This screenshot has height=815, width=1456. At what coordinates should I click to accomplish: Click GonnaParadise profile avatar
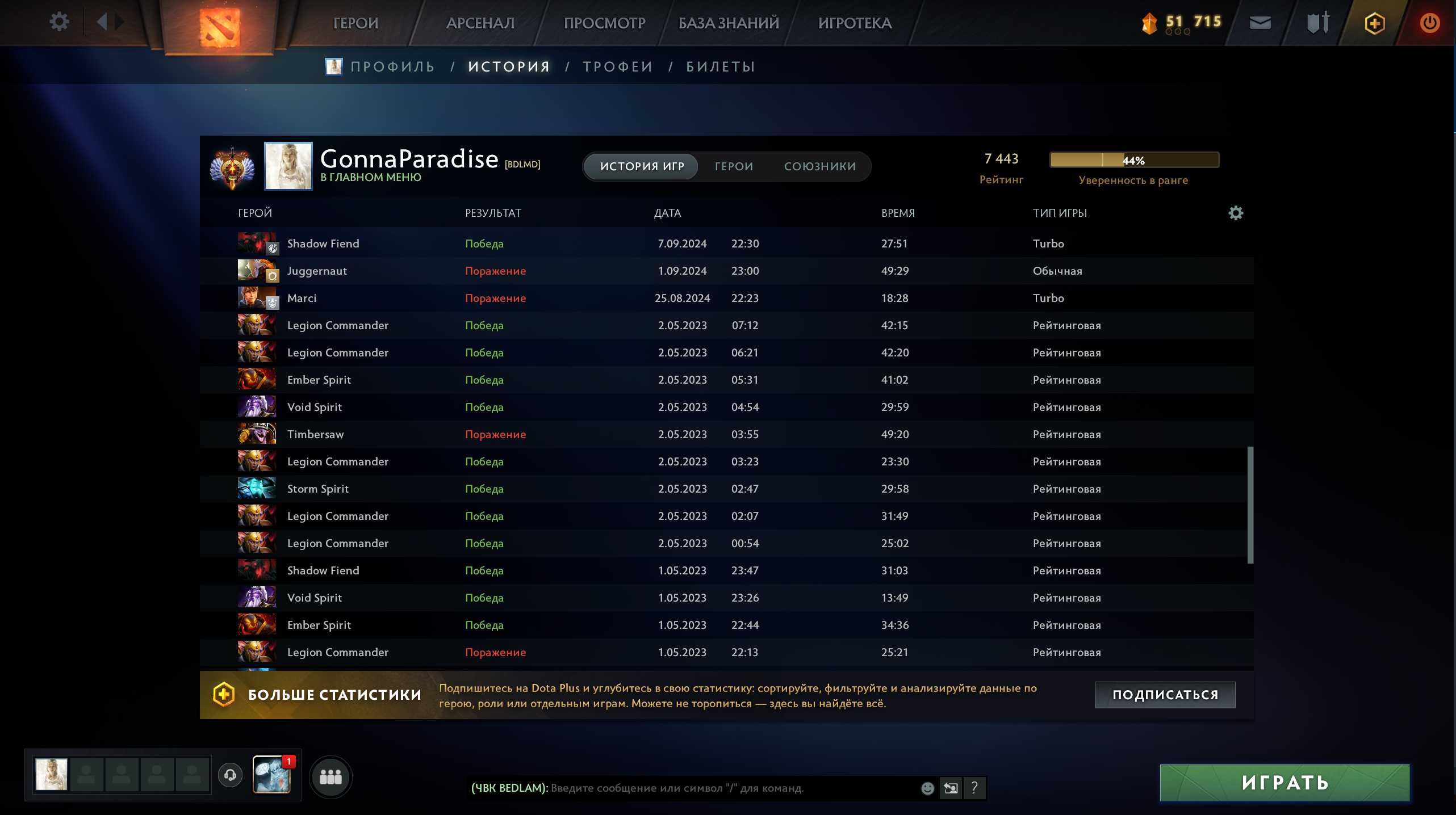click(288, 166)
